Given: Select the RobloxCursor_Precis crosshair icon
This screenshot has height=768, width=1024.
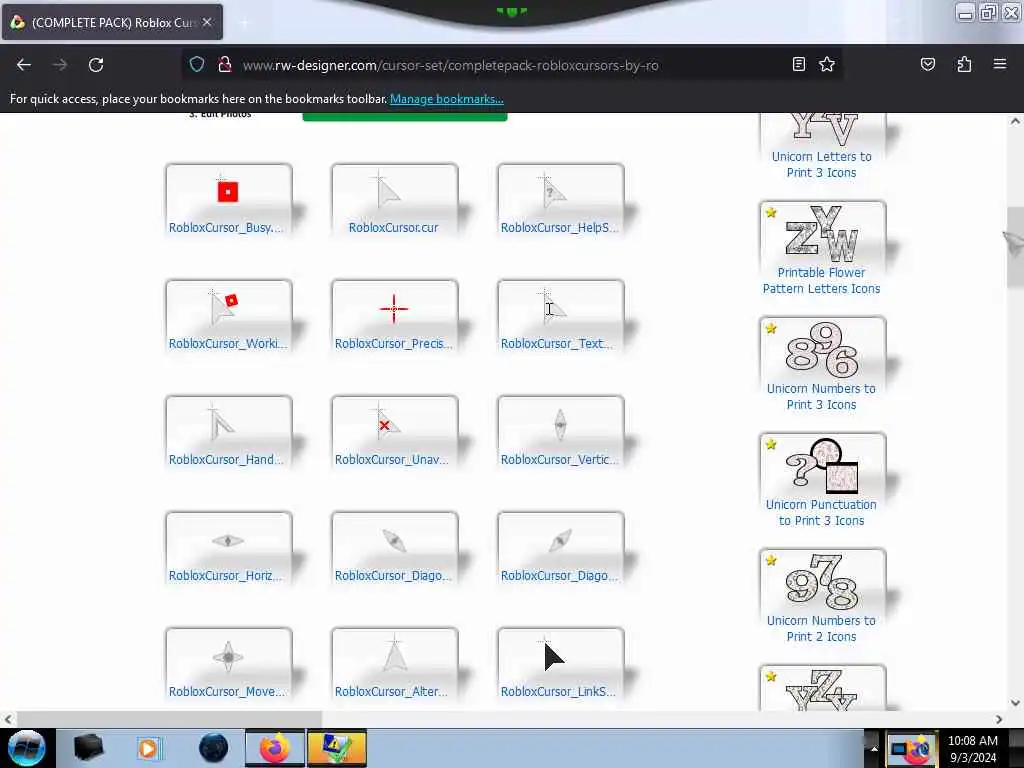Looking at the screenshot, I should pos(394,308).
